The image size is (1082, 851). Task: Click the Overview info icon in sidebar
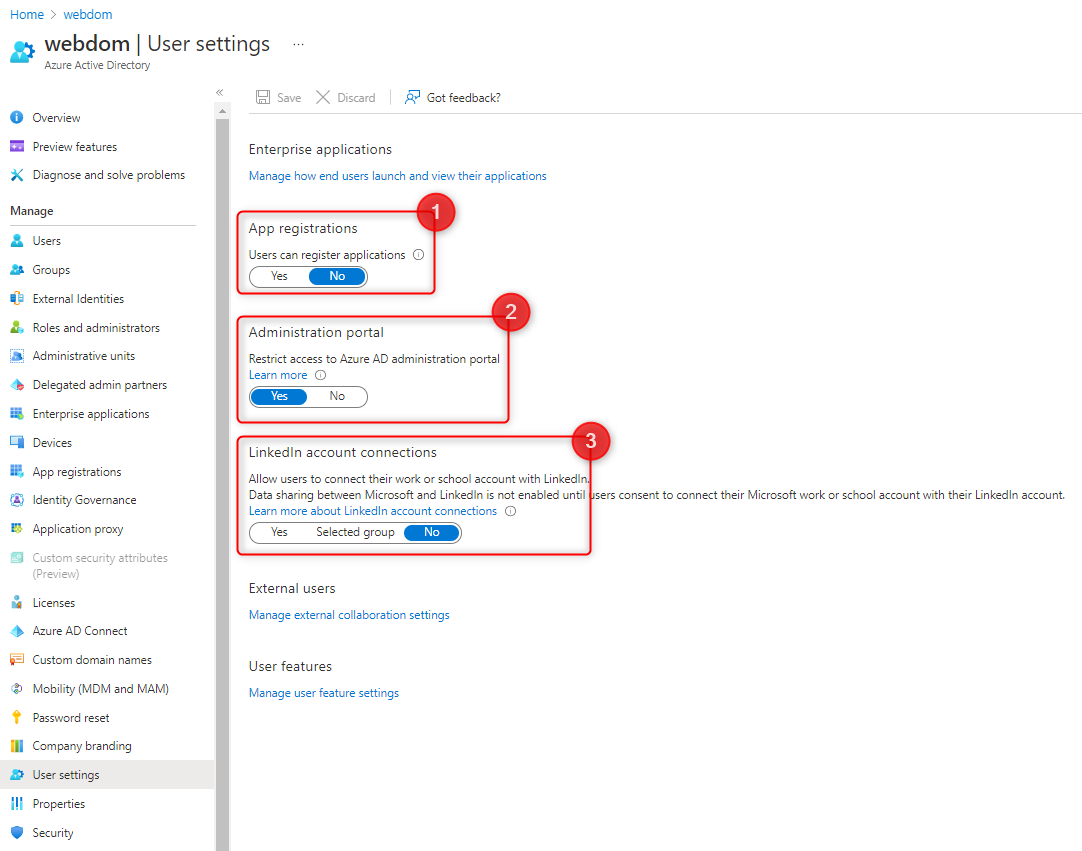click(17, 117)
